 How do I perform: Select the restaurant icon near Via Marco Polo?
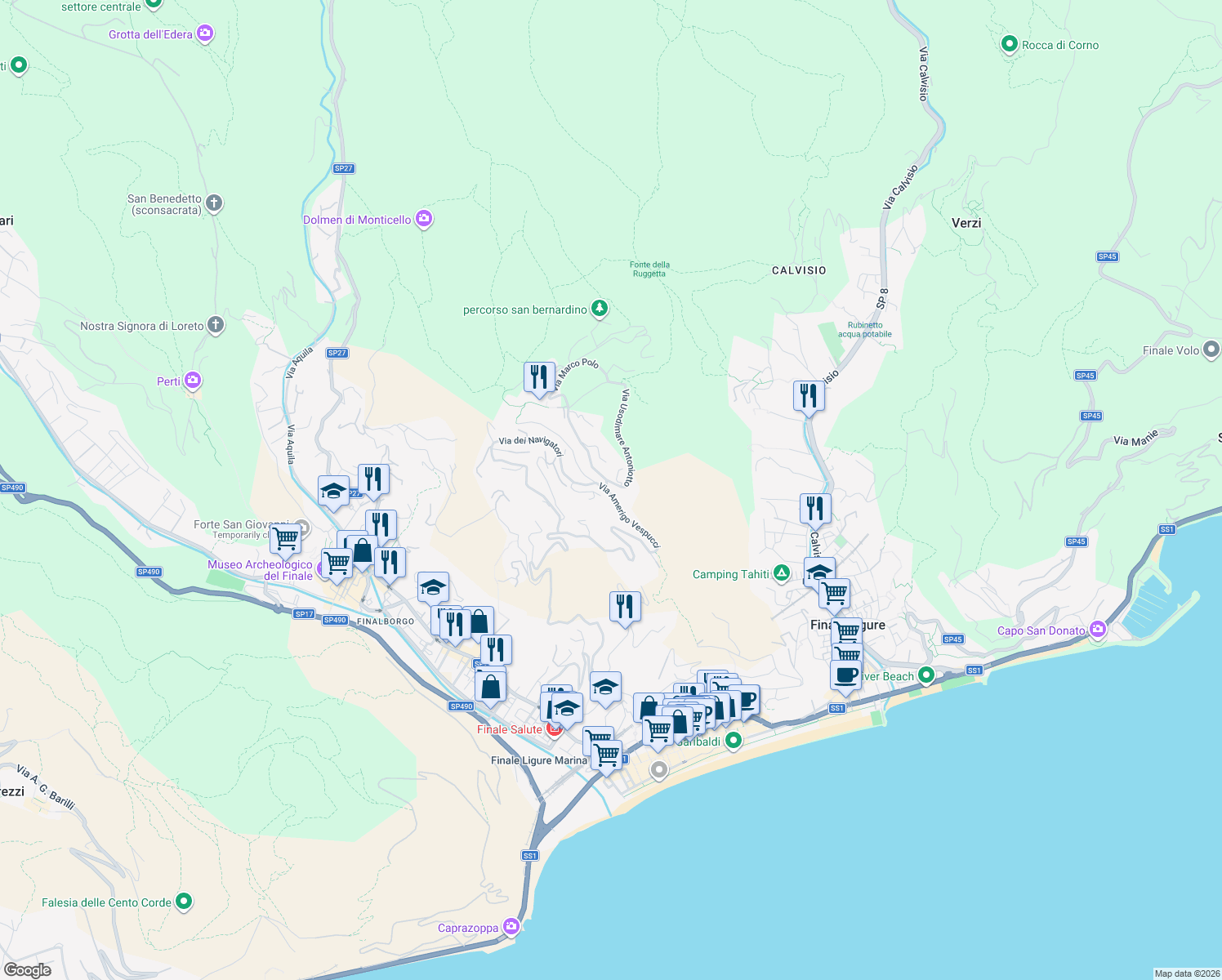tap(539, 377)
